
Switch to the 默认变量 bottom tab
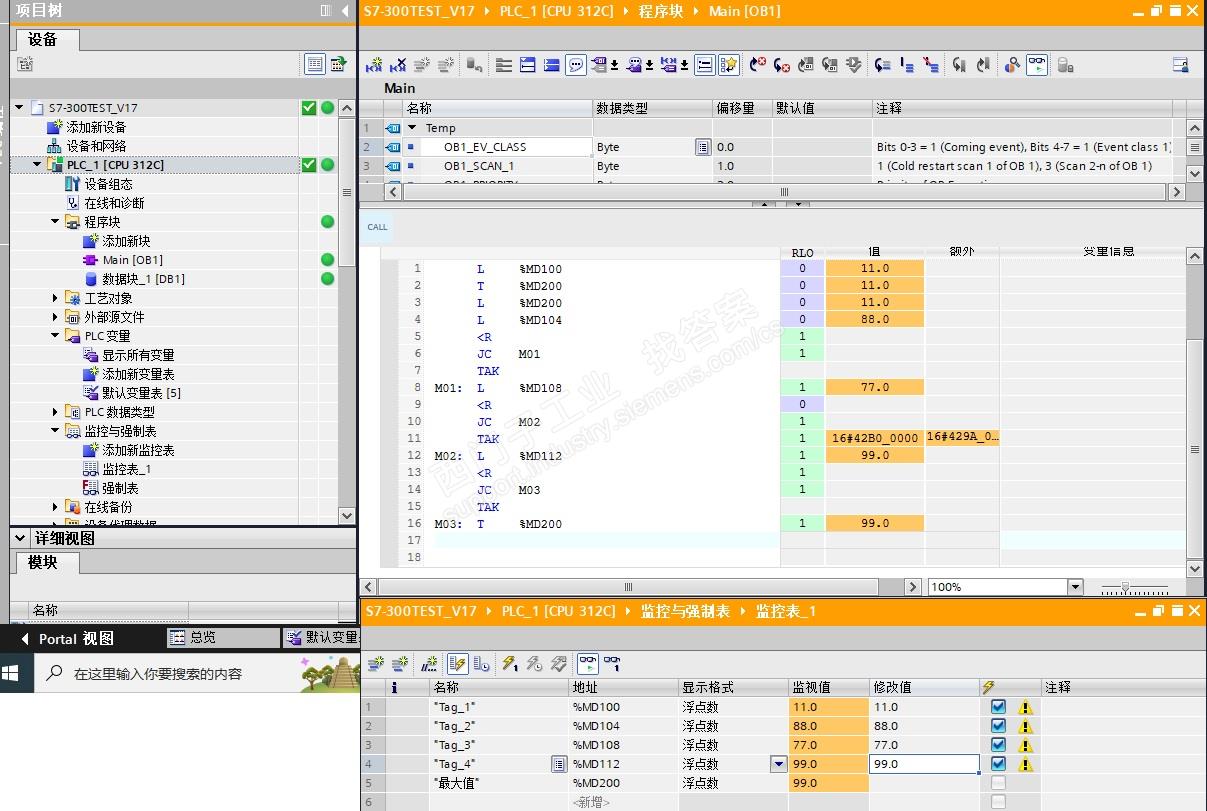pos(322,637)
